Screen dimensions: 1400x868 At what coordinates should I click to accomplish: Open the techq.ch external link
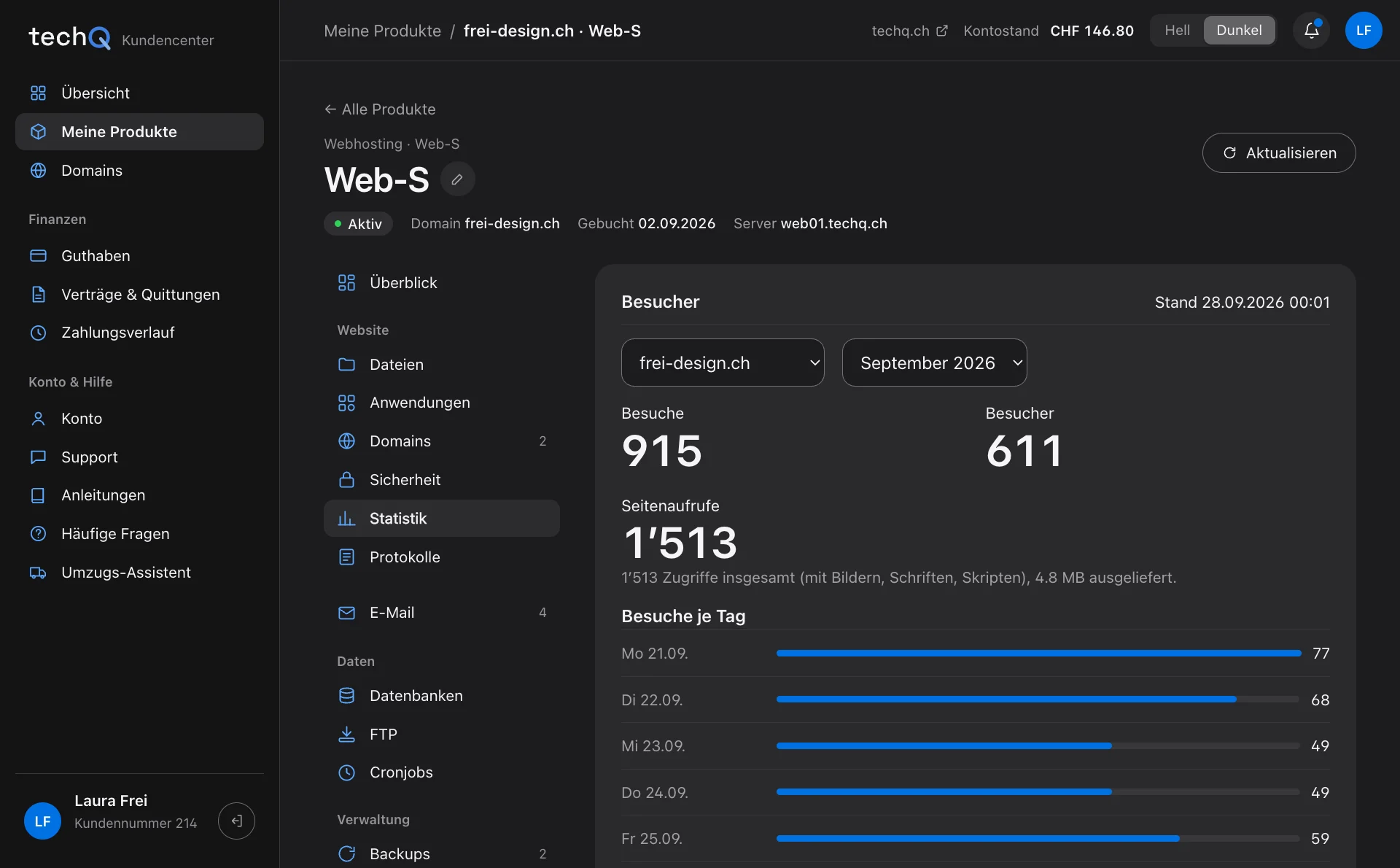point(909,31)
